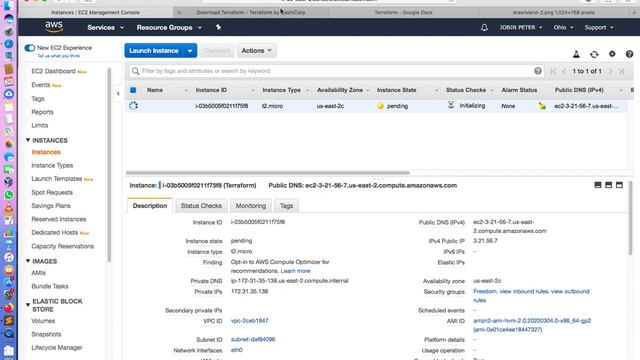Collapse the INSTANCES section
The height and width of the screenshot is (360, 640).
point(28,140)
